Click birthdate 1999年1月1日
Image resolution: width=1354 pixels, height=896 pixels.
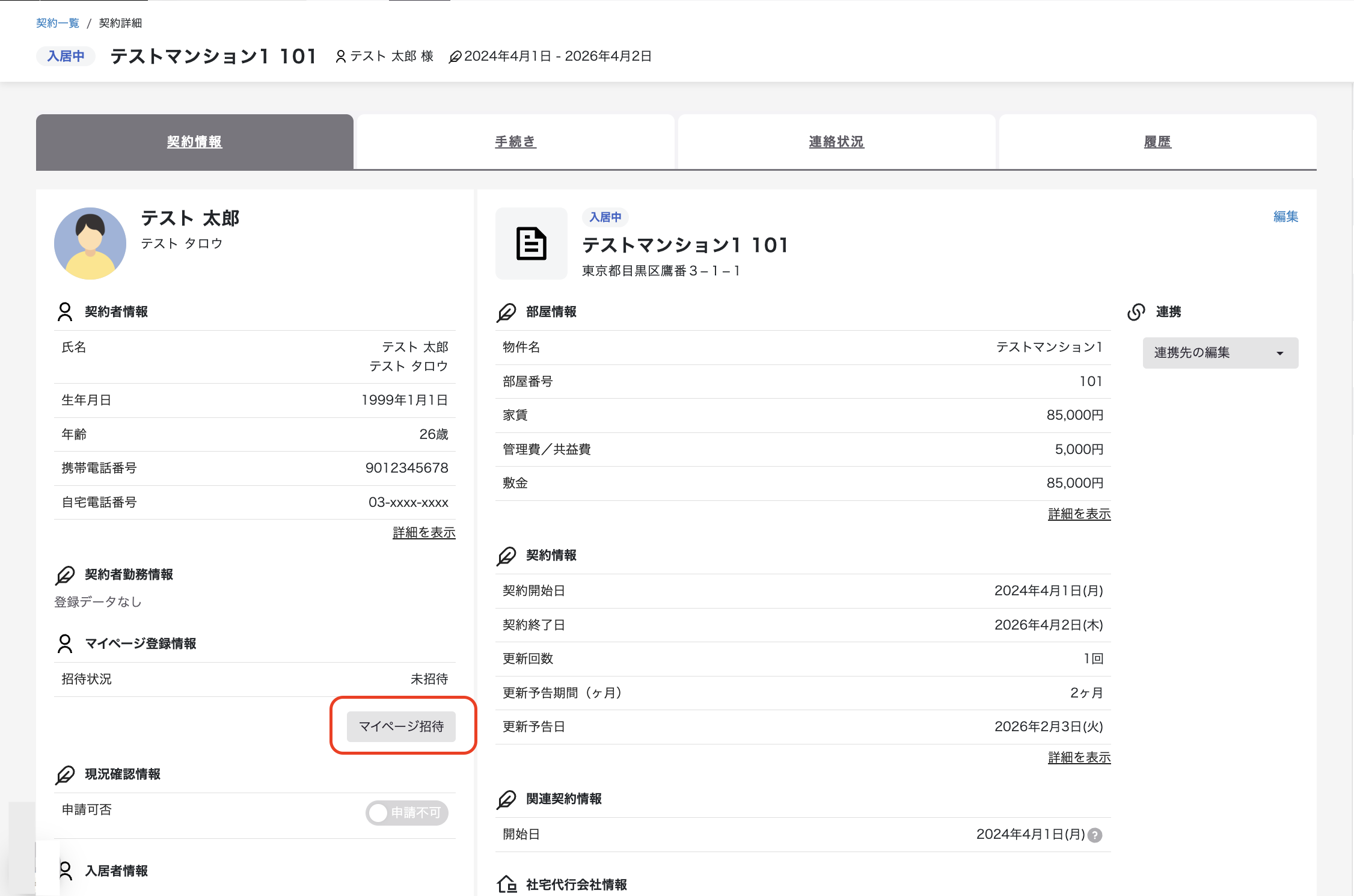point(405,400)
